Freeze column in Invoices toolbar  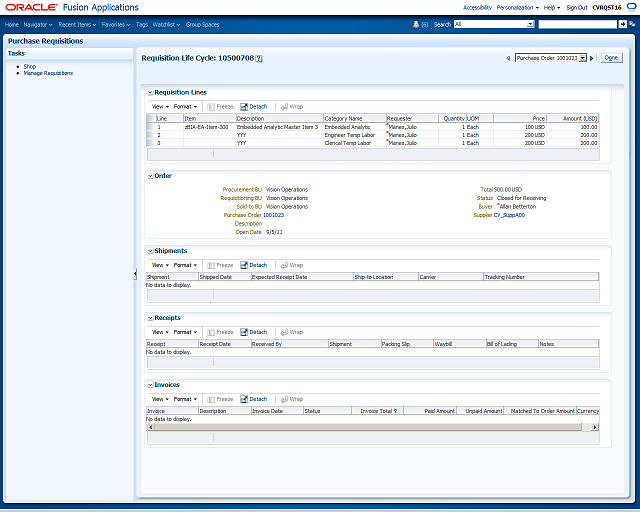220,399
